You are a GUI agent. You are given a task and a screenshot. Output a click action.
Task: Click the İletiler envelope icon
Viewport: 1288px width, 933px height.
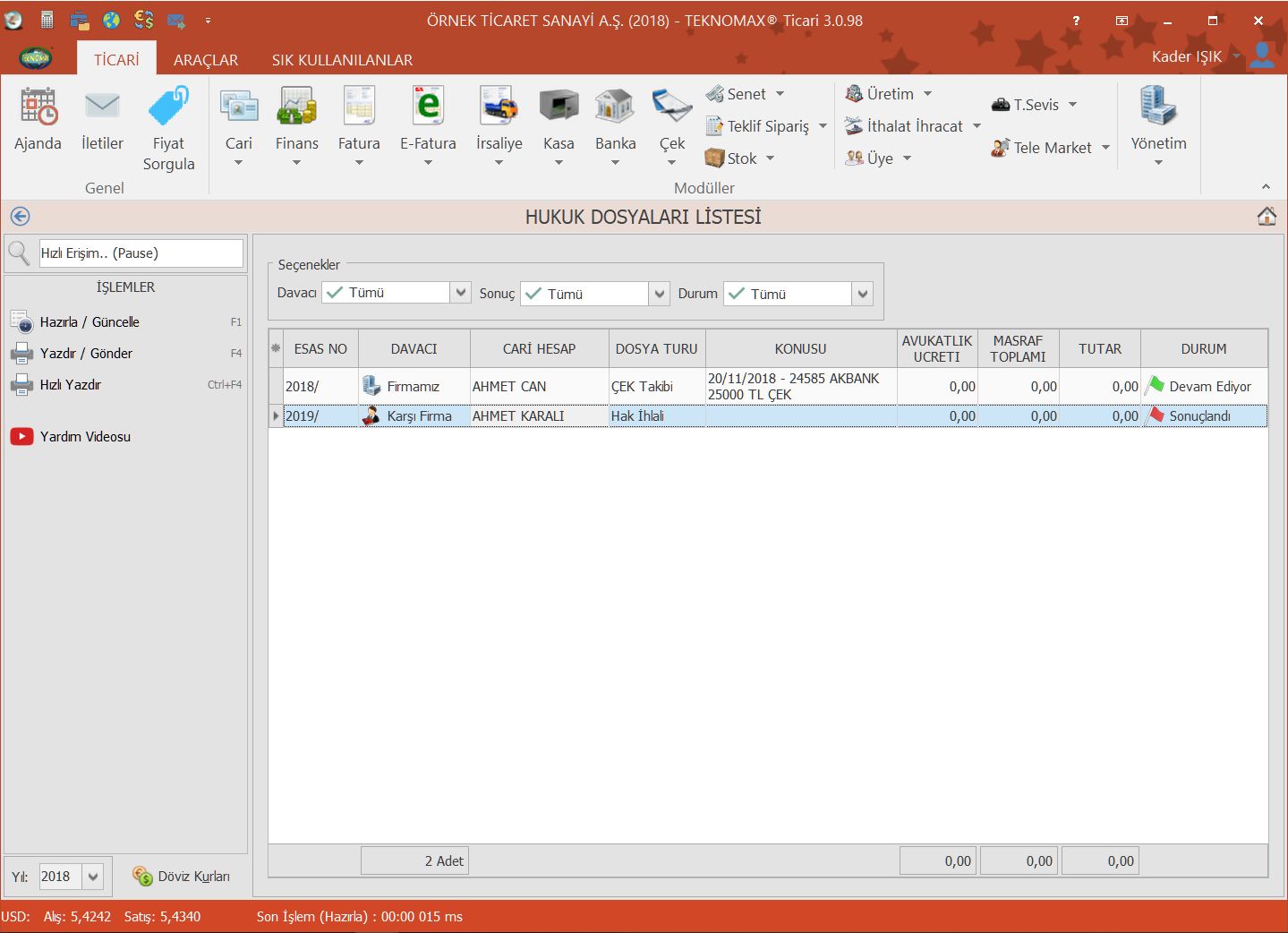click(102, 107)
